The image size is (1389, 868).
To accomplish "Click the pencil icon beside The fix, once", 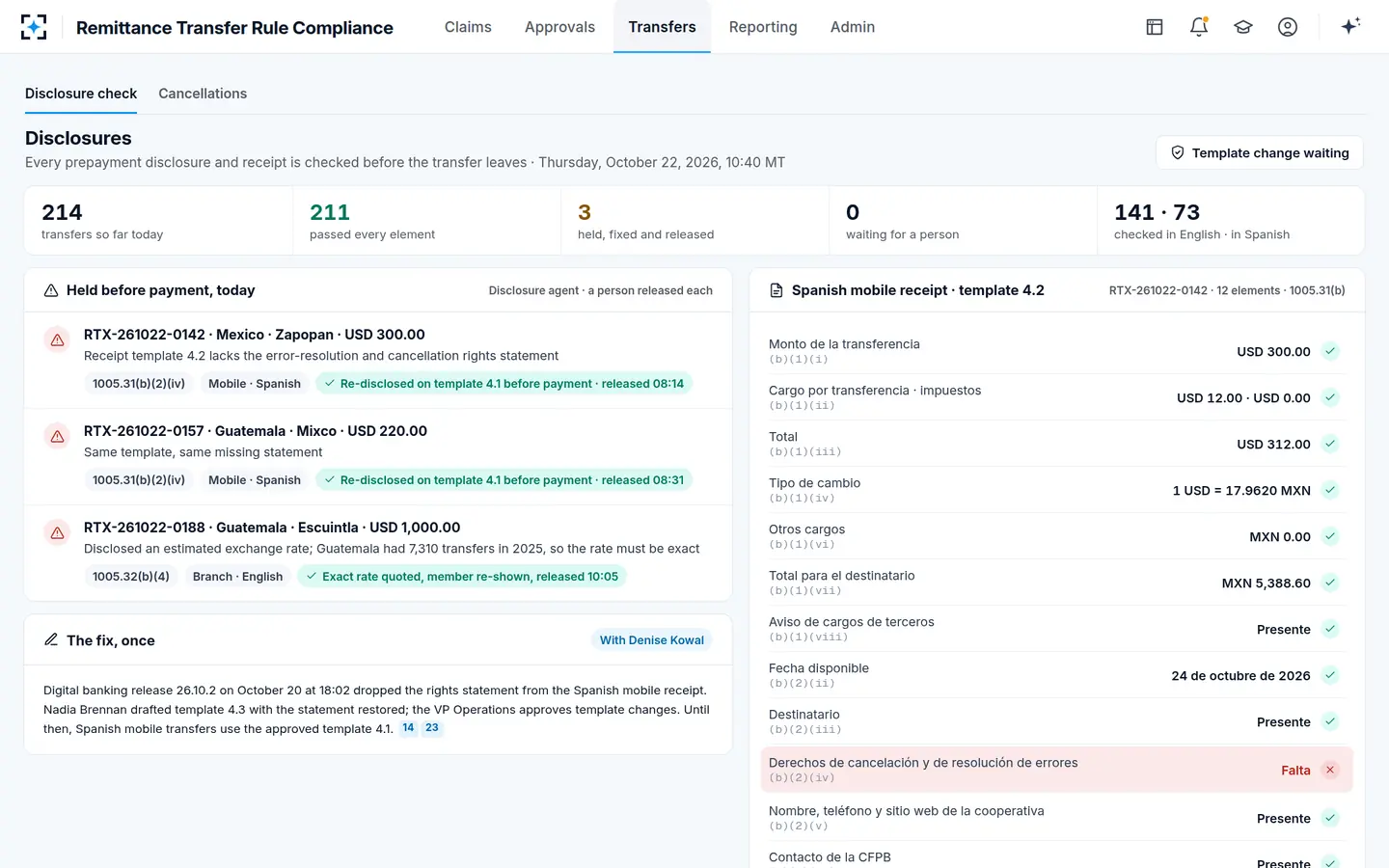I will coord(51,639).
